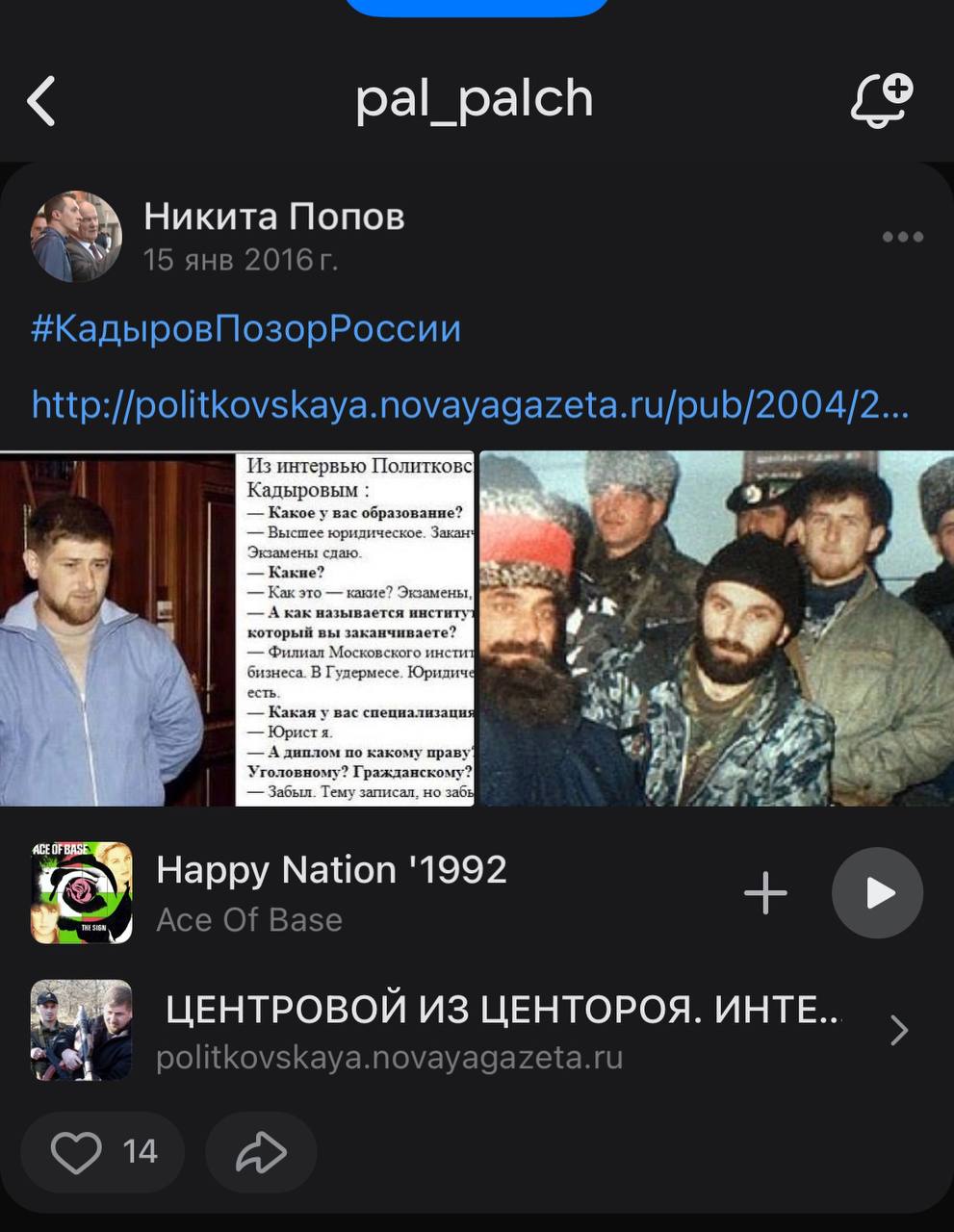Like the post with heart icon
954x1232 pixels.
tap(103, 1152)
